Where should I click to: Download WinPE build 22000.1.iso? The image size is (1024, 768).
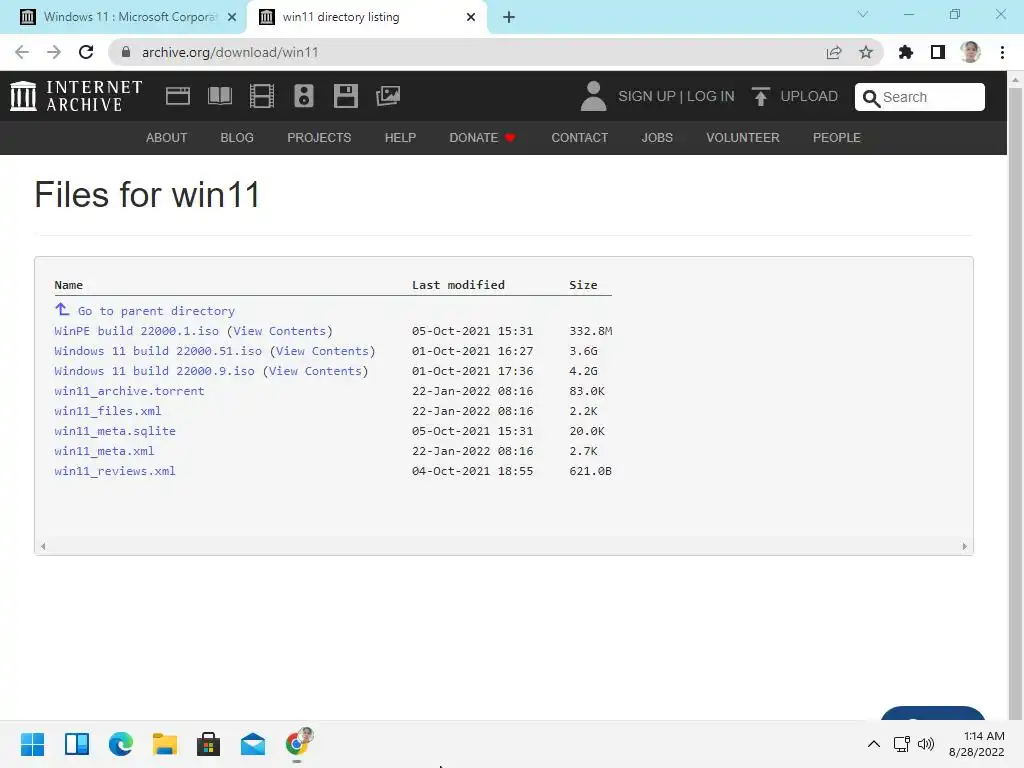coord(136,331)
